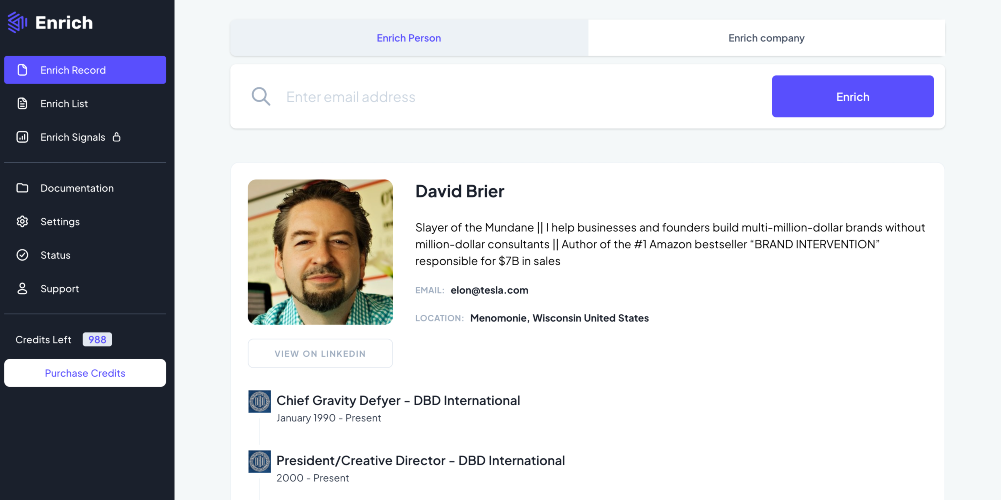Click the Enrich Signals chart icon
The height and width of the screenshot is (500, 1001).
click(22, 137)
